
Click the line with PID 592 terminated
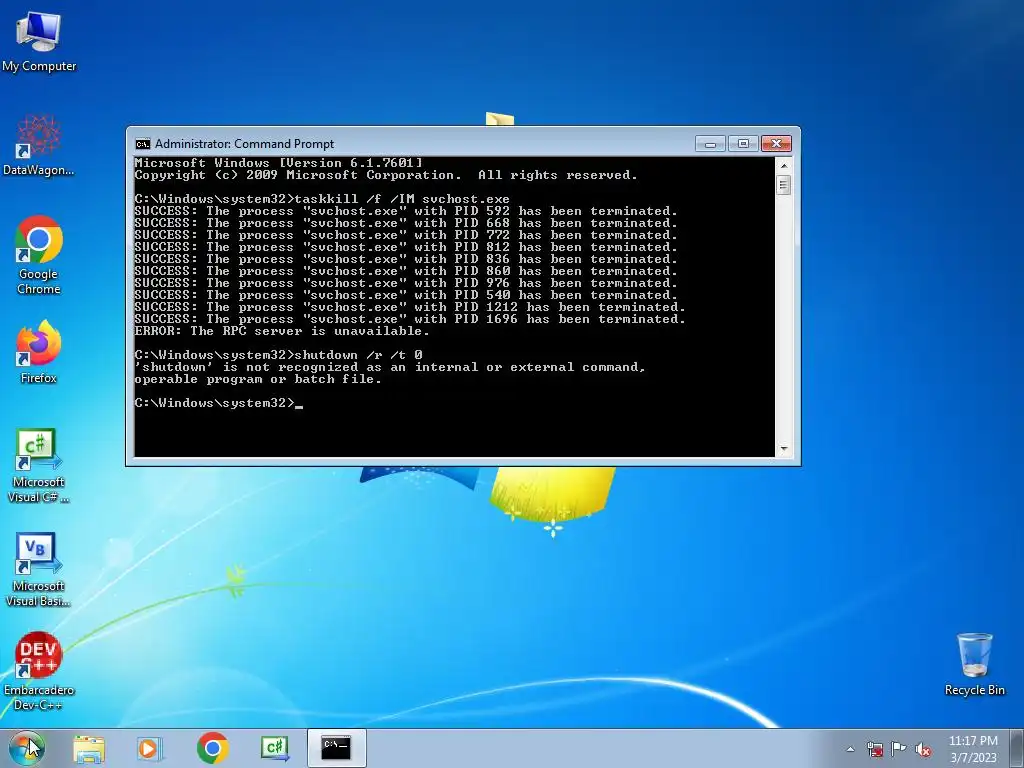click(406, 212)
